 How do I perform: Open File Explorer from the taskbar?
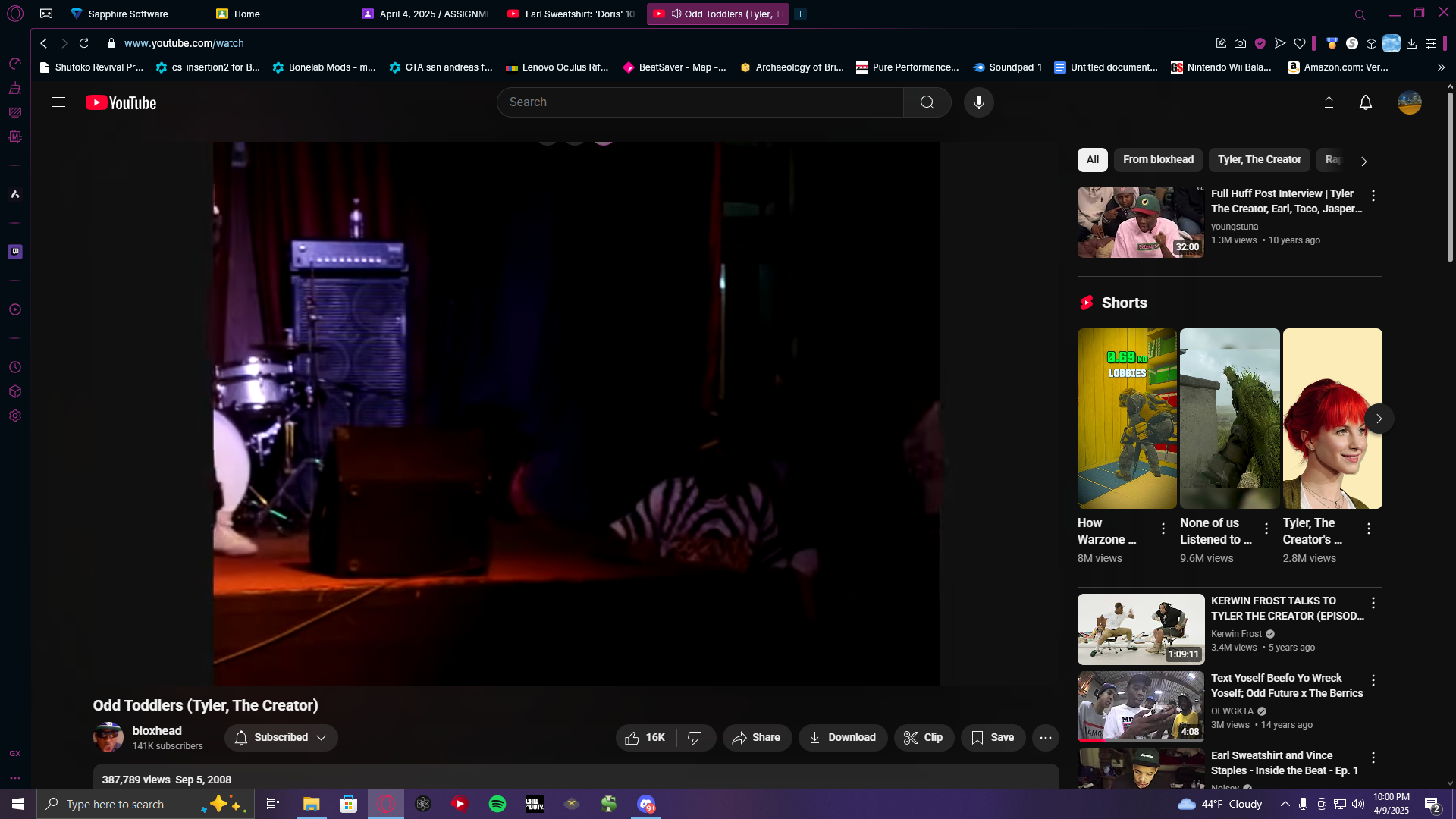[311, 804]
